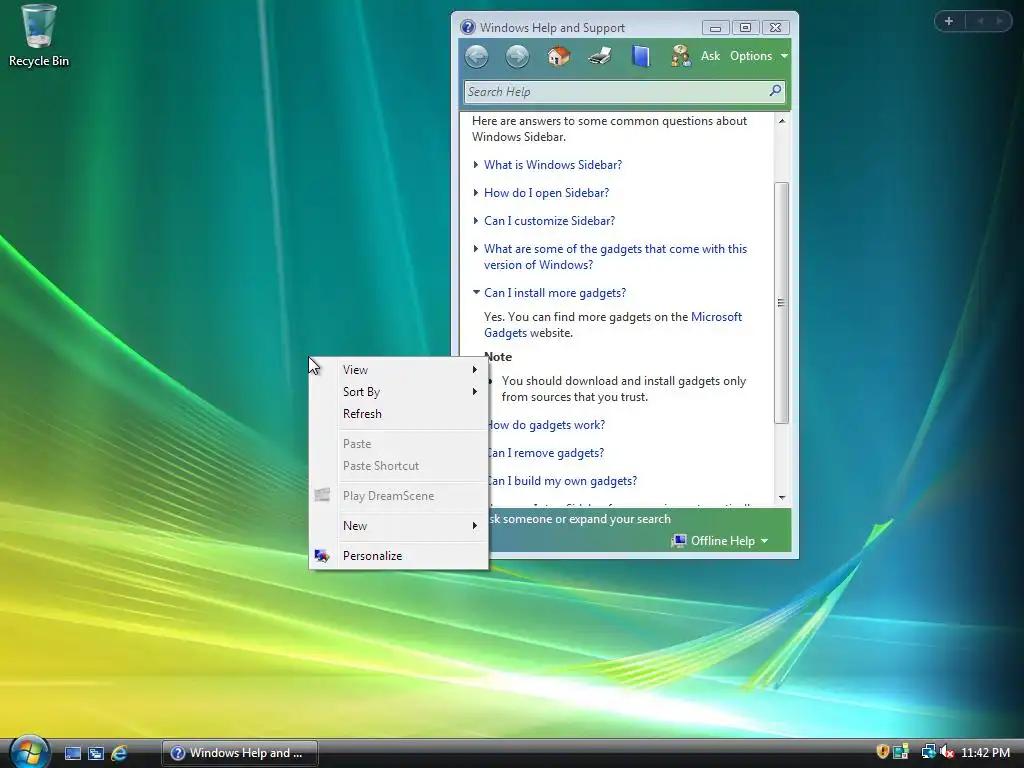Screen dimensions: 1024x768
Task: Click the Ask someone icon
Action: click(680, 56)
